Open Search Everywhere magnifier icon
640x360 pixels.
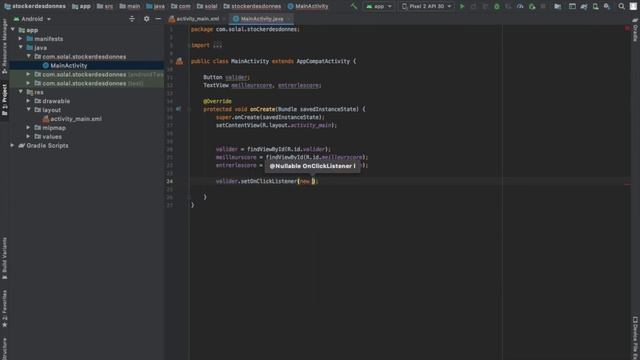coord(621,6)
